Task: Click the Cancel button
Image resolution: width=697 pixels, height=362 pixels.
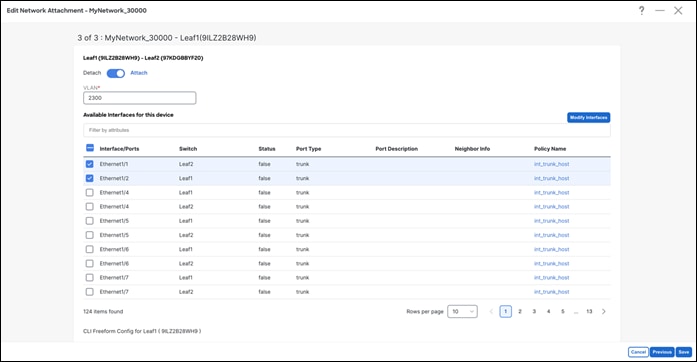Action: [x=638, y=352]
